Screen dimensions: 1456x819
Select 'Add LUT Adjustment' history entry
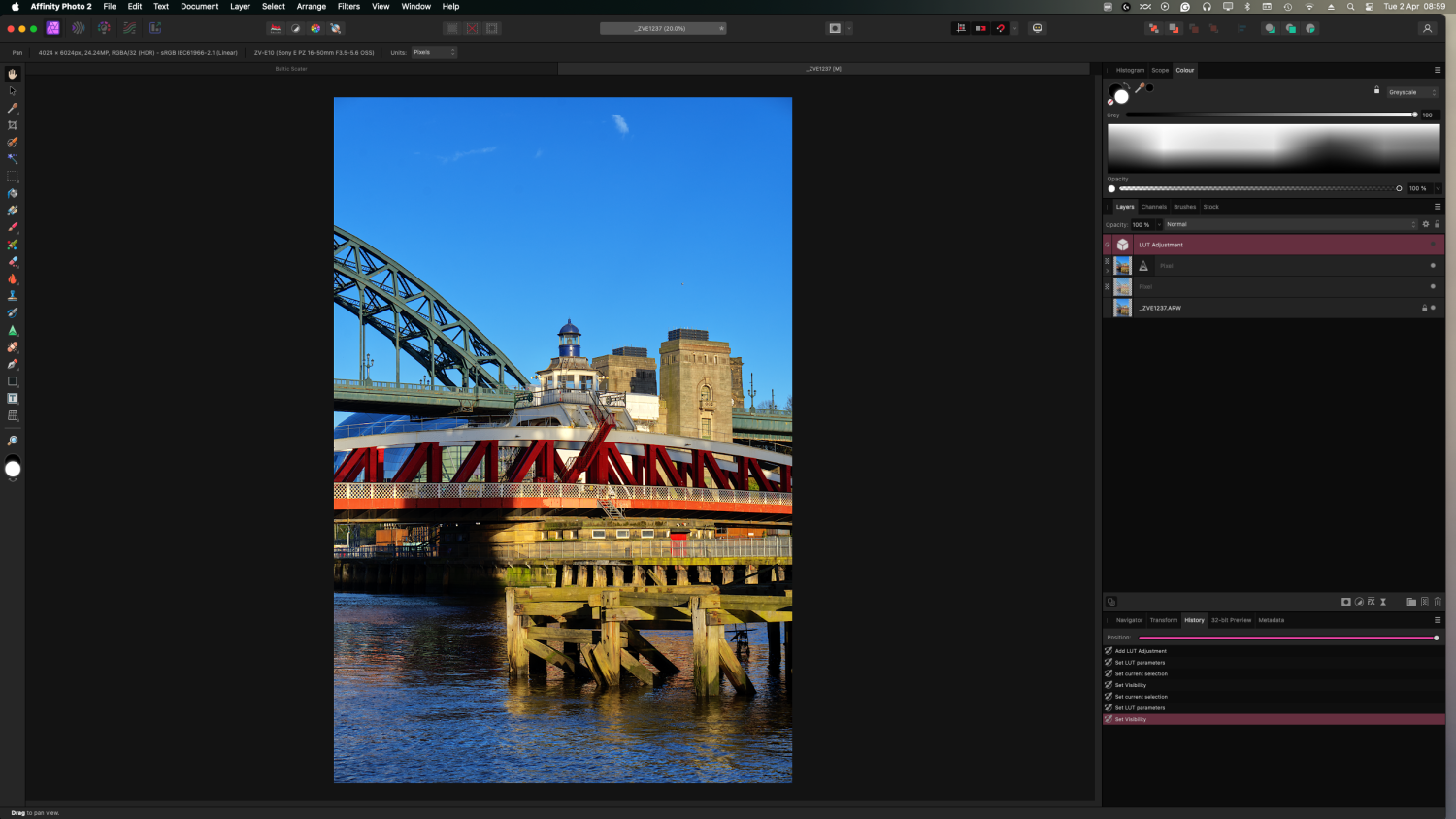click(x=1141, y=651)
